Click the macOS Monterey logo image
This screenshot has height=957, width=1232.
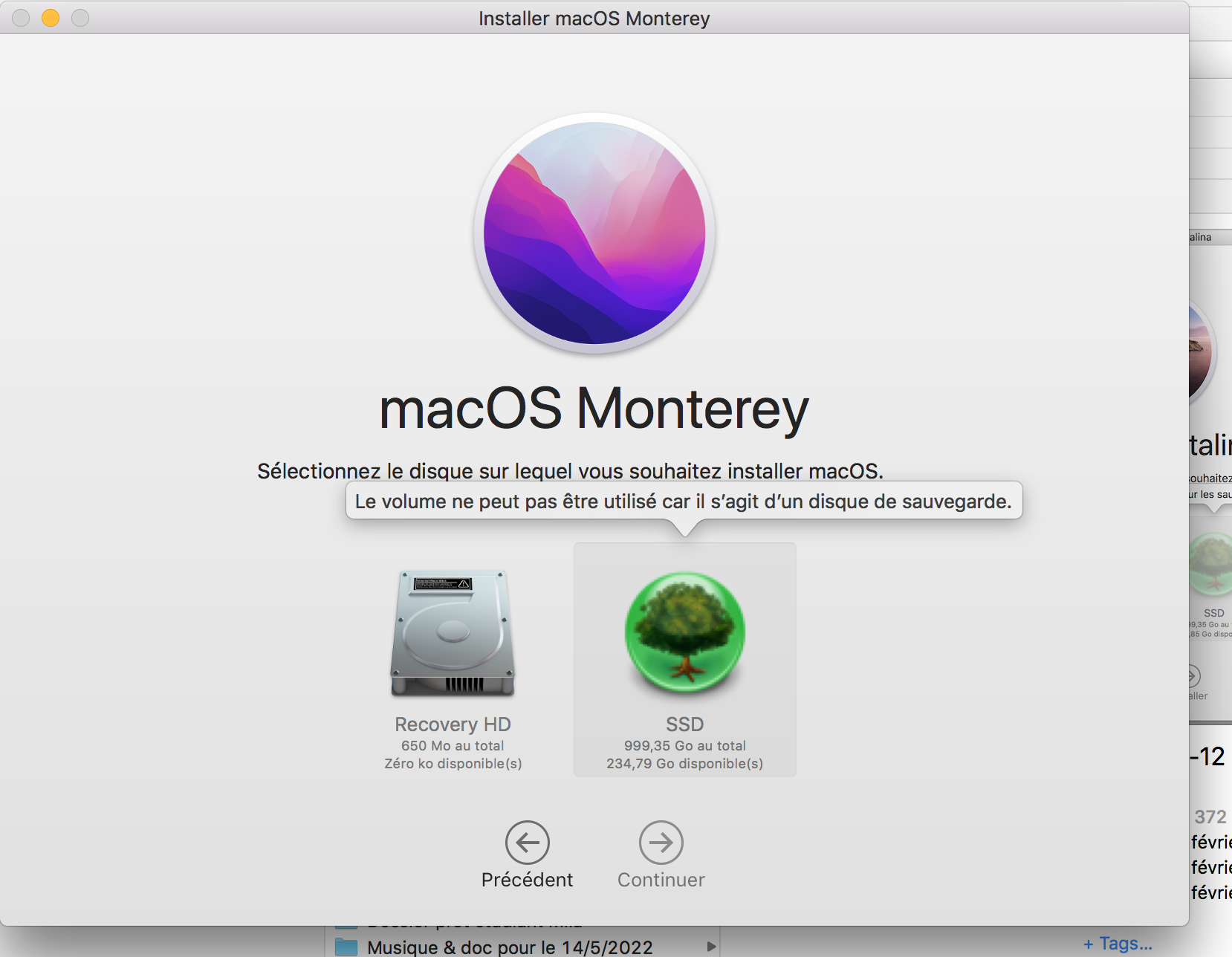[594, 233]
